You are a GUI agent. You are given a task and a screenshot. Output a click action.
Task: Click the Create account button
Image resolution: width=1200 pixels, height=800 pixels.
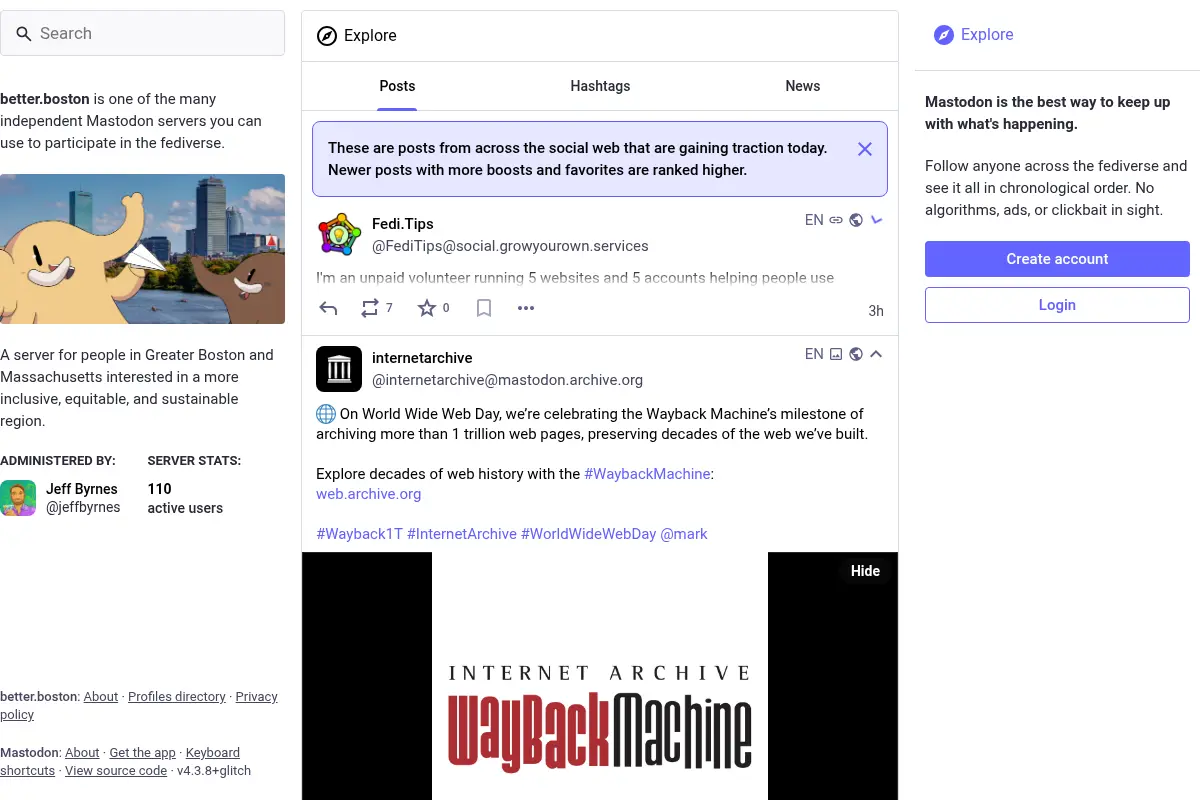tap(1057, 259)
